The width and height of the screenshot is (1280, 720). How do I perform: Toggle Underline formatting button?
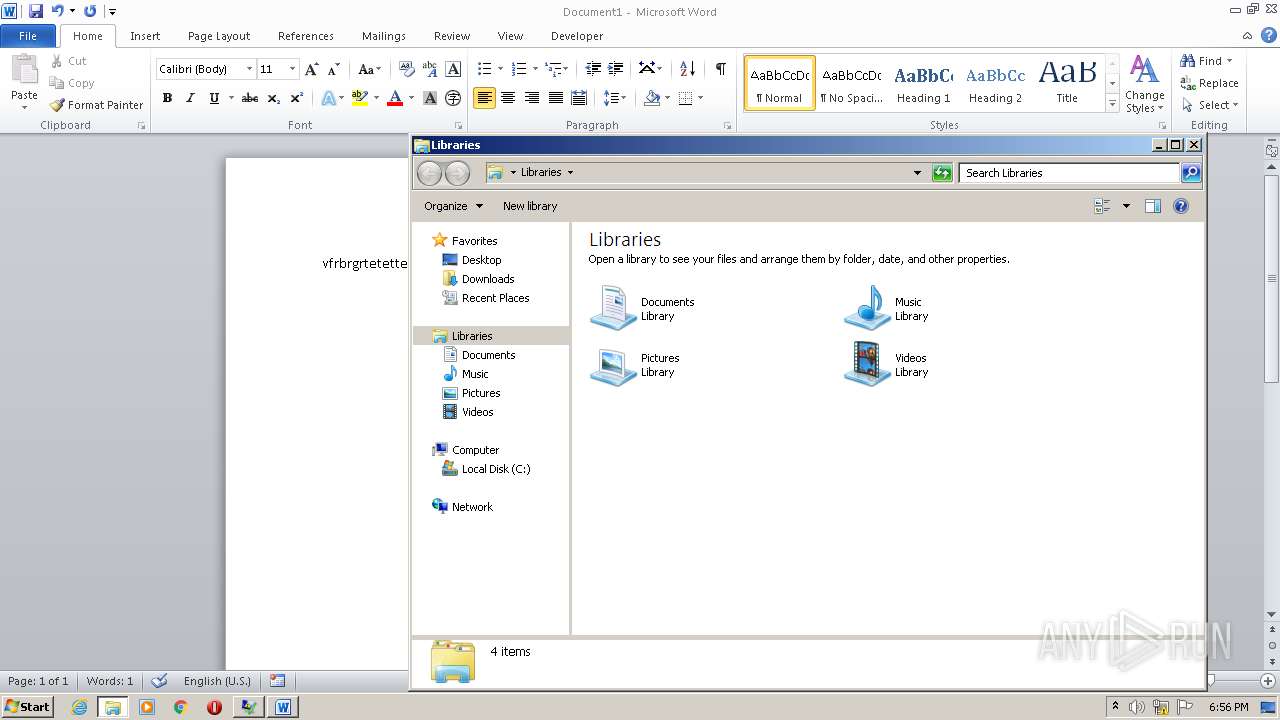point(214,98)
